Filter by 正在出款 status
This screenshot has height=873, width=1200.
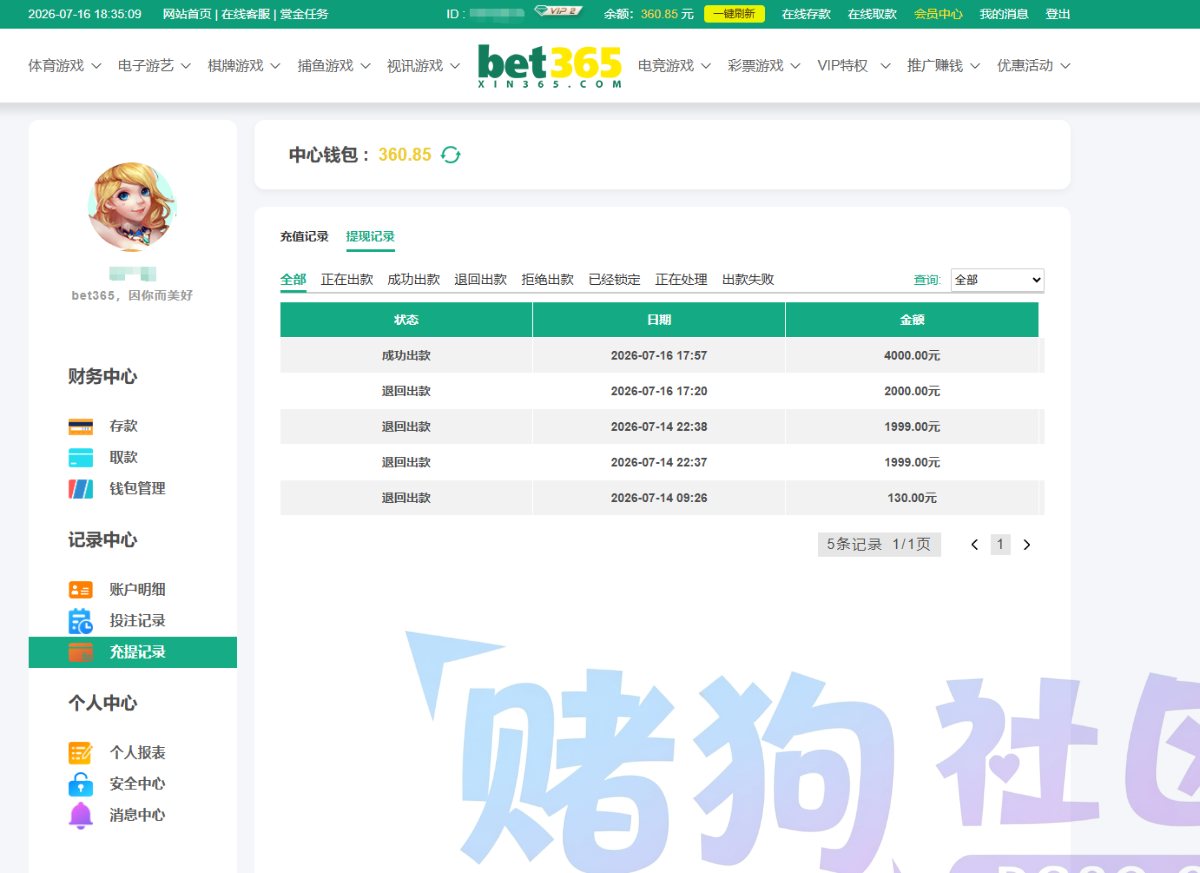347,280
